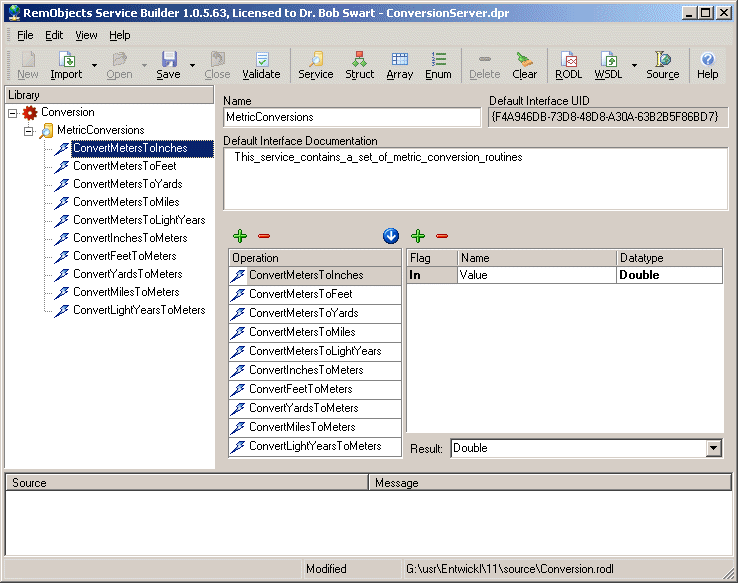738x583 pixels.
Task: Click the Datatype column header
Action: coord(669,258)
